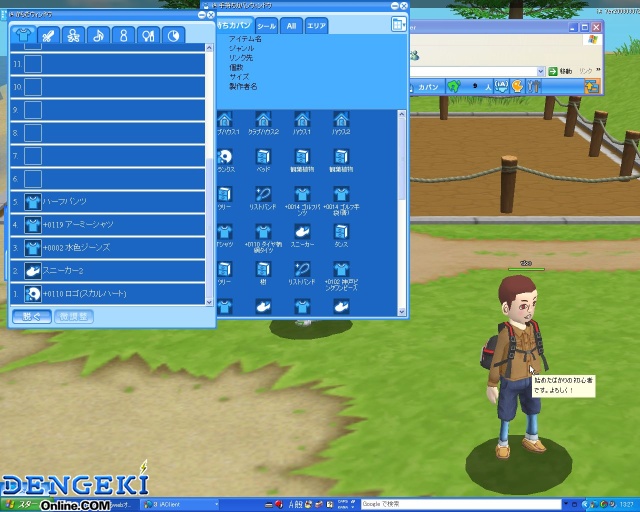This screenshot has width=640, height=512.
Task: Select the スニーカー shoe item in the inventory
Action: (302, 236)
